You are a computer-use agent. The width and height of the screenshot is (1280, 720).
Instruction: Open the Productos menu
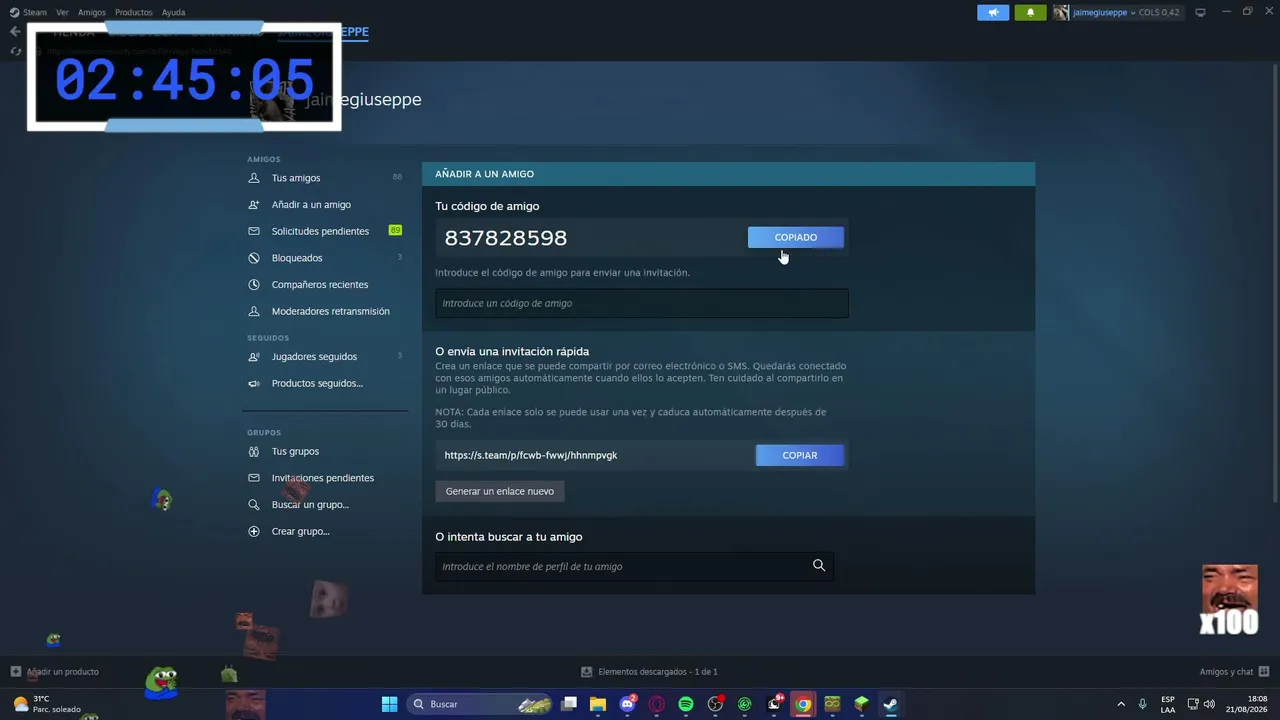(134, 12)
